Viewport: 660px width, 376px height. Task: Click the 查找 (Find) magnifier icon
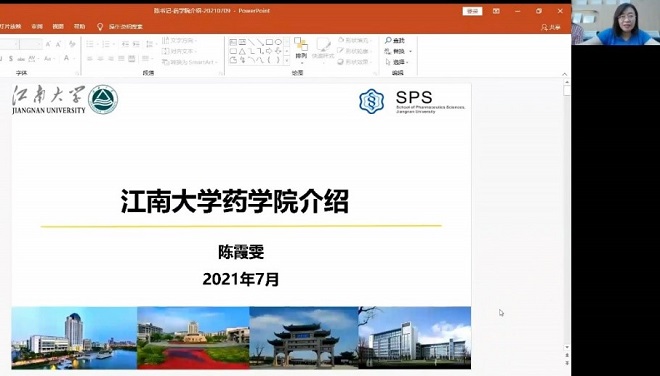[388, 40]
